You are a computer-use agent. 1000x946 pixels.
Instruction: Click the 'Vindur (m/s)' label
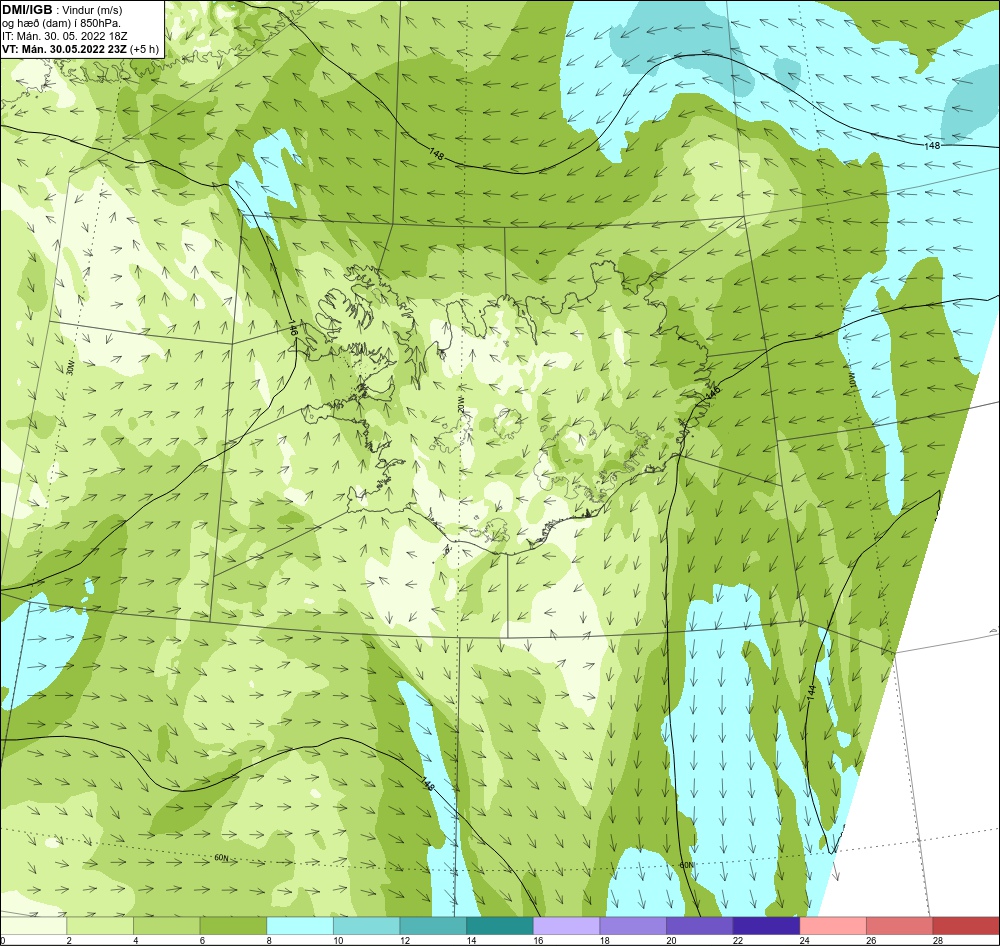tap(92, 11)
